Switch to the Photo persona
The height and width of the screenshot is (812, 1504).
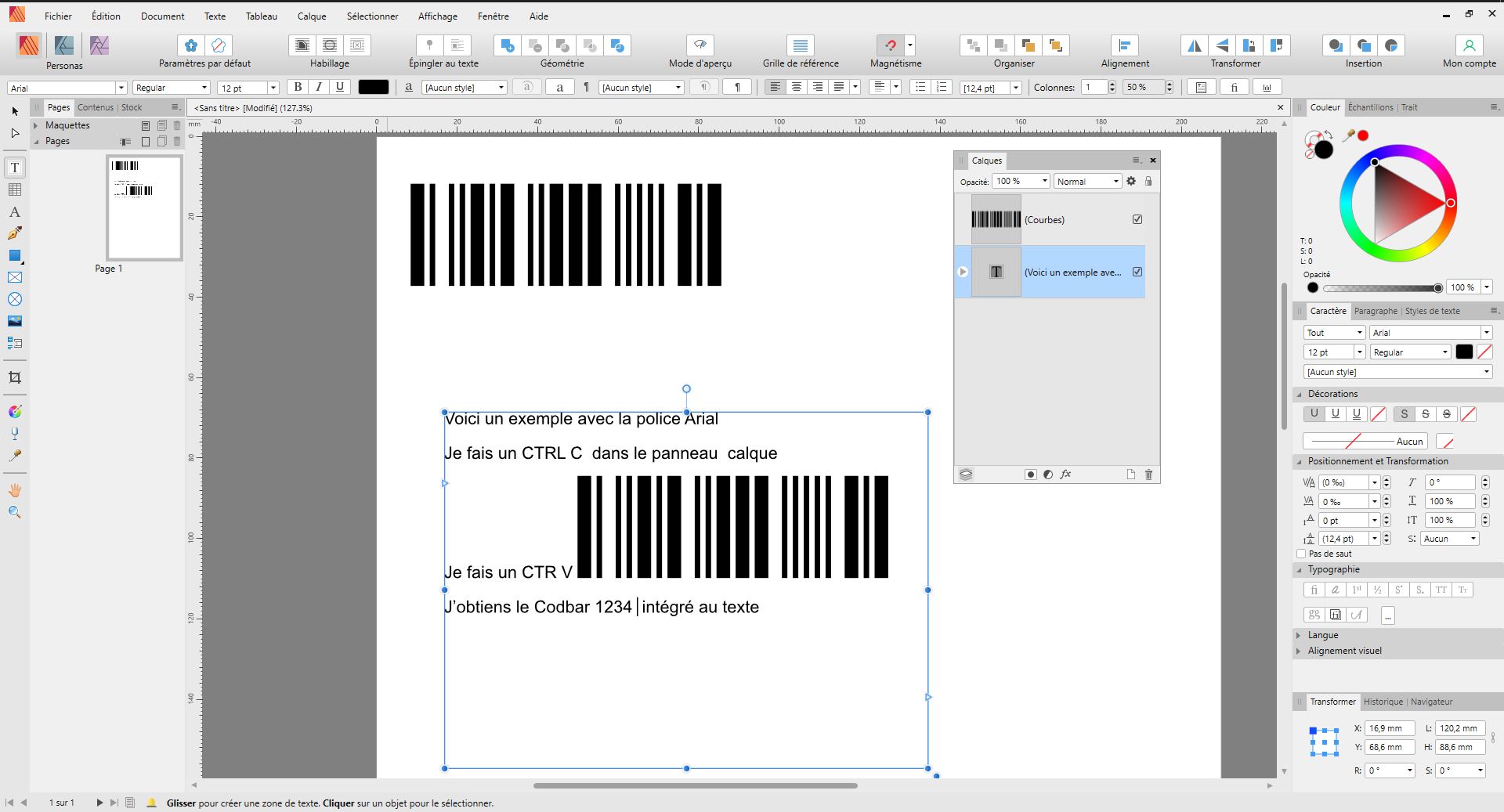pos(99,45)
